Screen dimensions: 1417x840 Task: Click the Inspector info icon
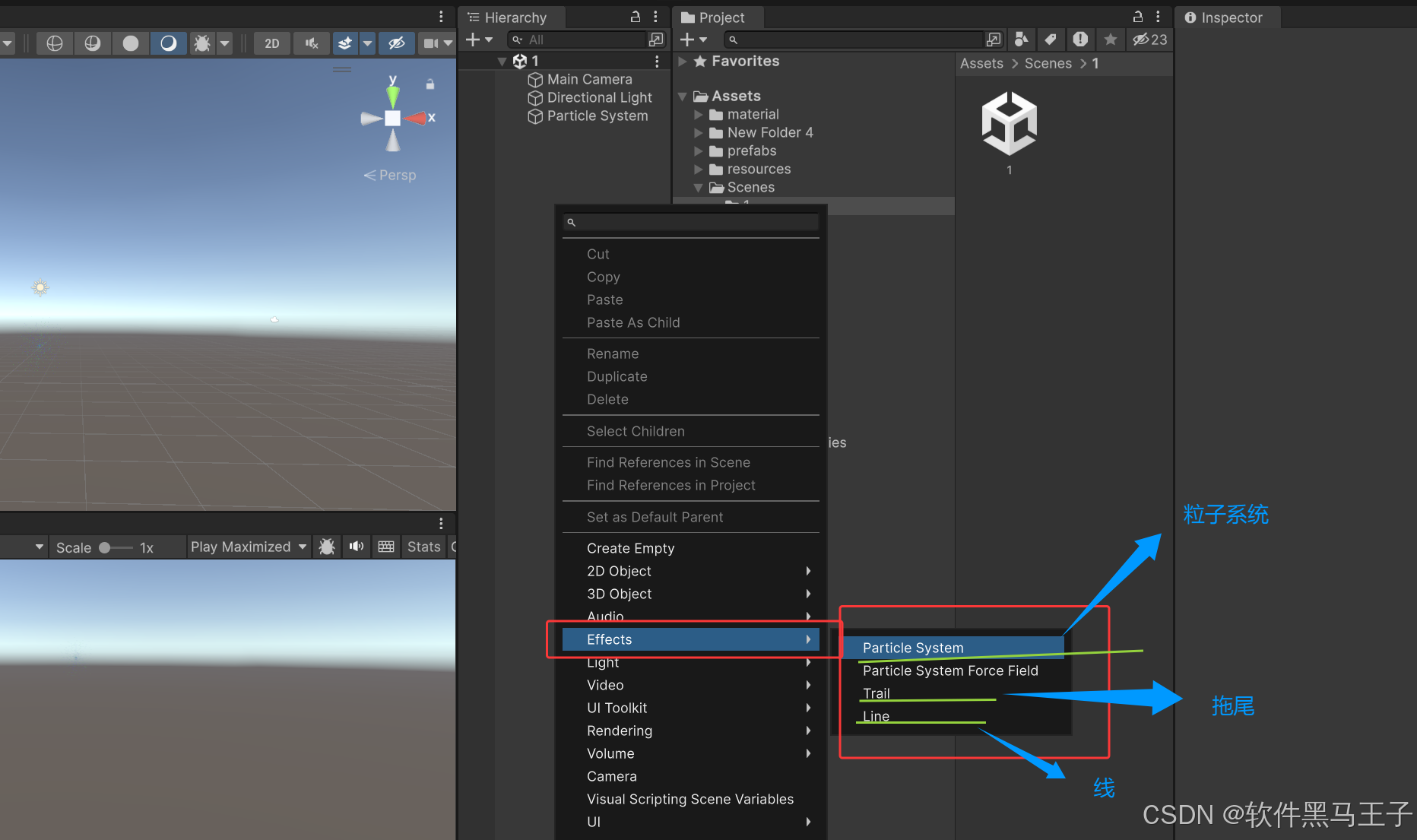click(x=1190, y=17)
